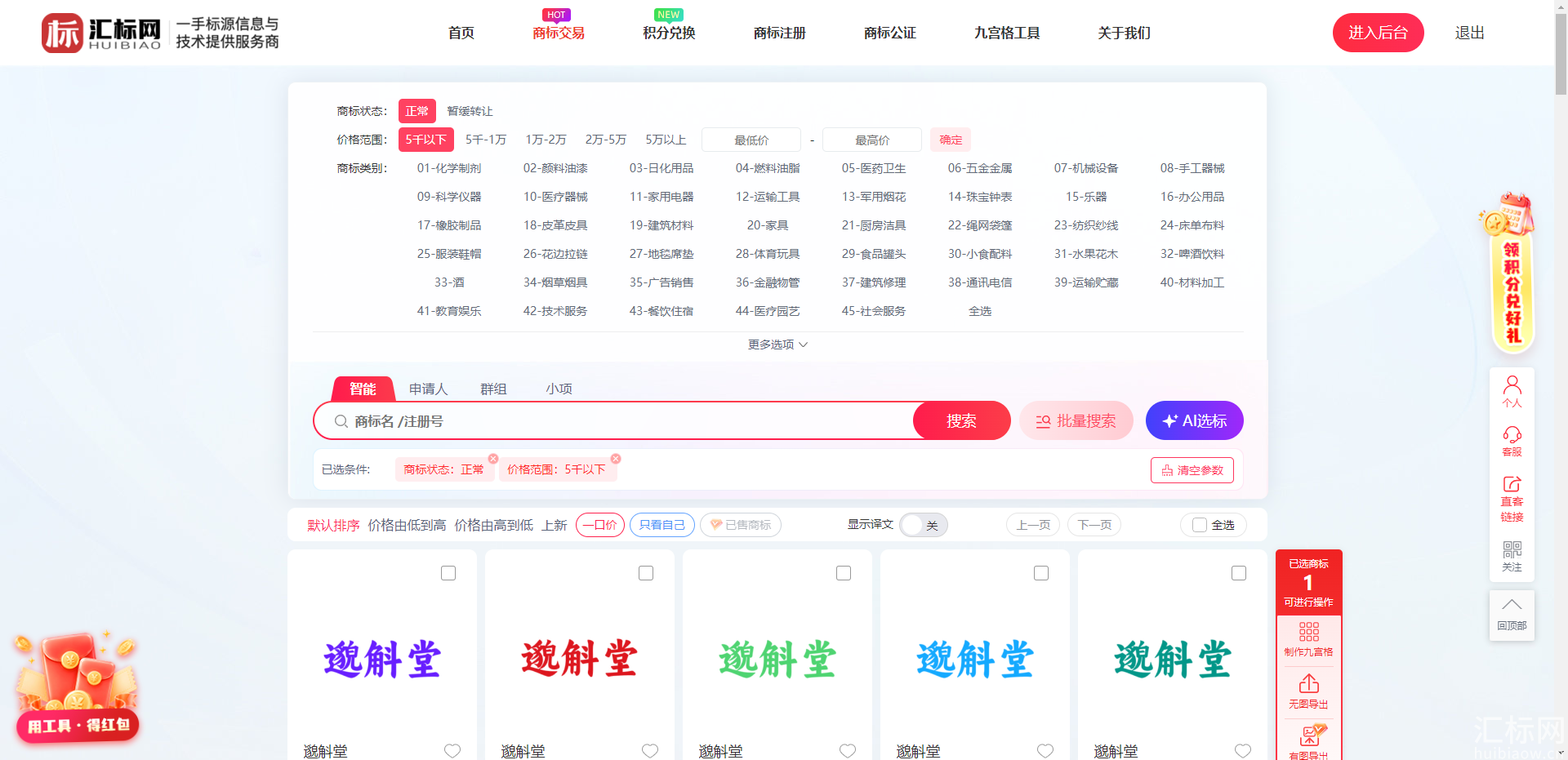Open the red 邈斛堂 trademark thumbnail
The width and height of the screenshot is (1568, 760).
[580, 658]
